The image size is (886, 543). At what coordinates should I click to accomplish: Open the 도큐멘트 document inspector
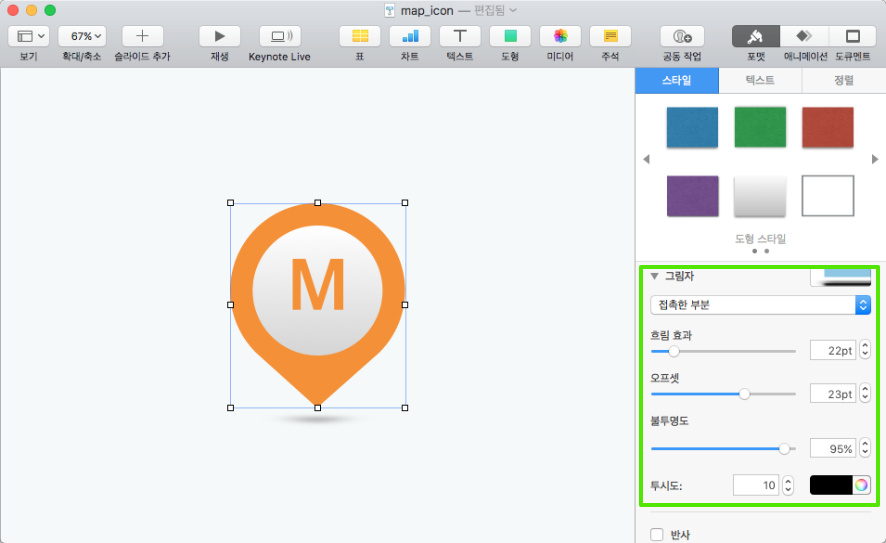point(853,36)
